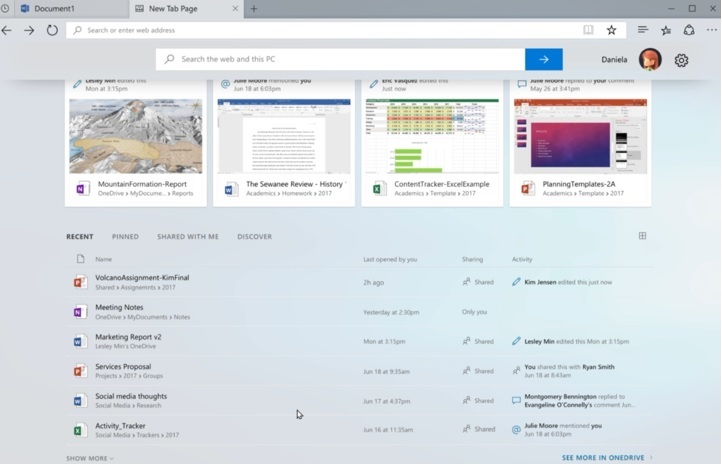Open the Marketing Report v2 file
This screenshot has width=722, height=464.
click(128, 337)
